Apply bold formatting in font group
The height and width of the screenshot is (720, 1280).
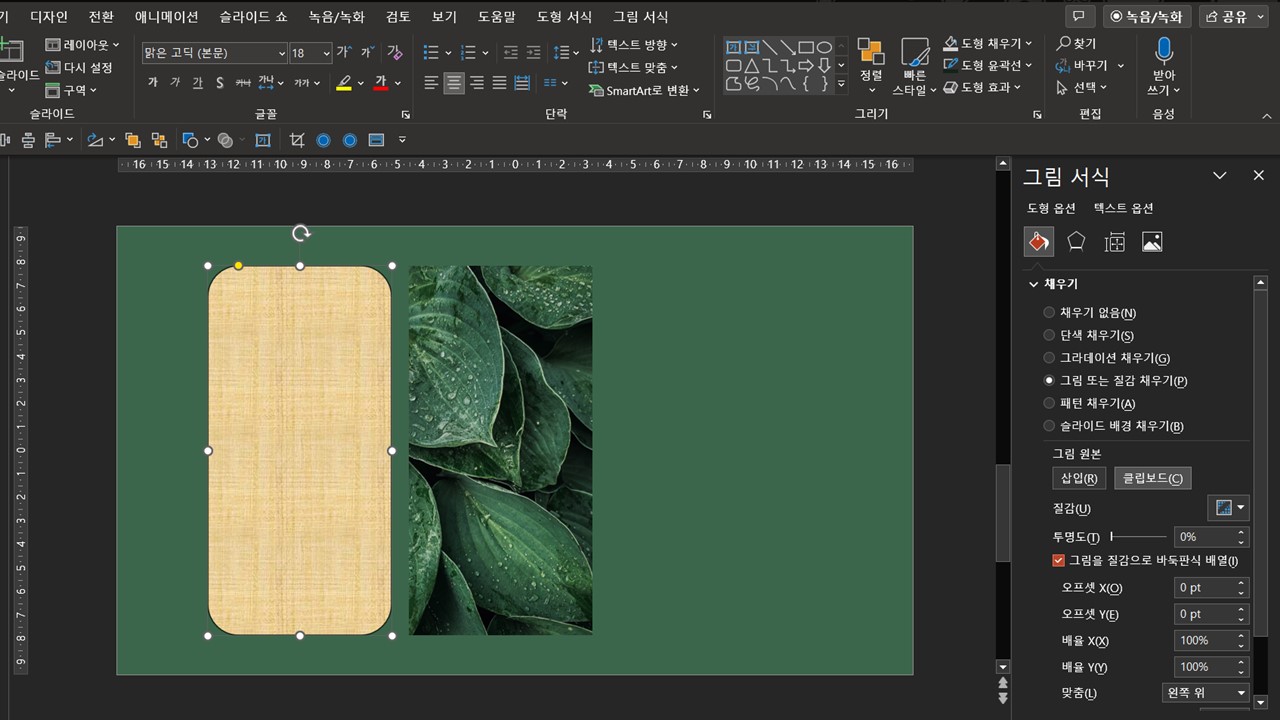152,83
